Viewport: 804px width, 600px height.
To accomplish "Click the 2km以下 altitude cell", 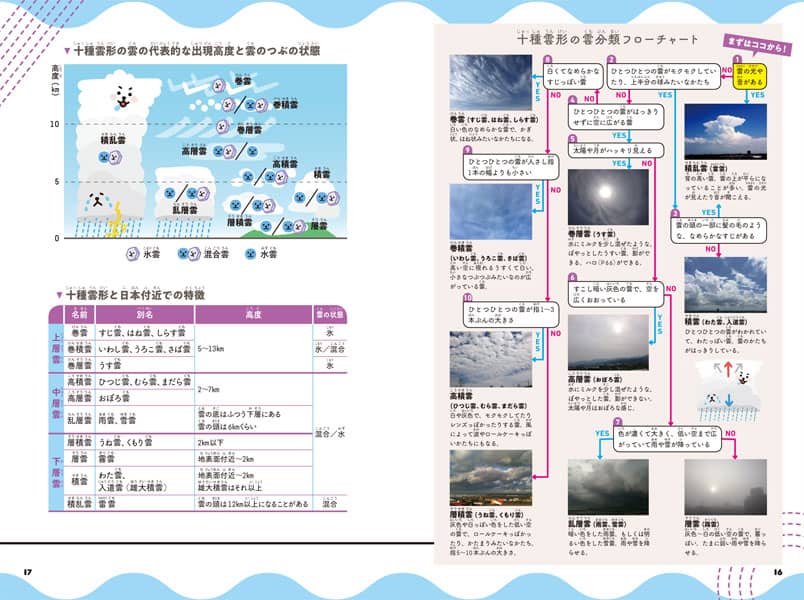I will click(x=253, y=442).
